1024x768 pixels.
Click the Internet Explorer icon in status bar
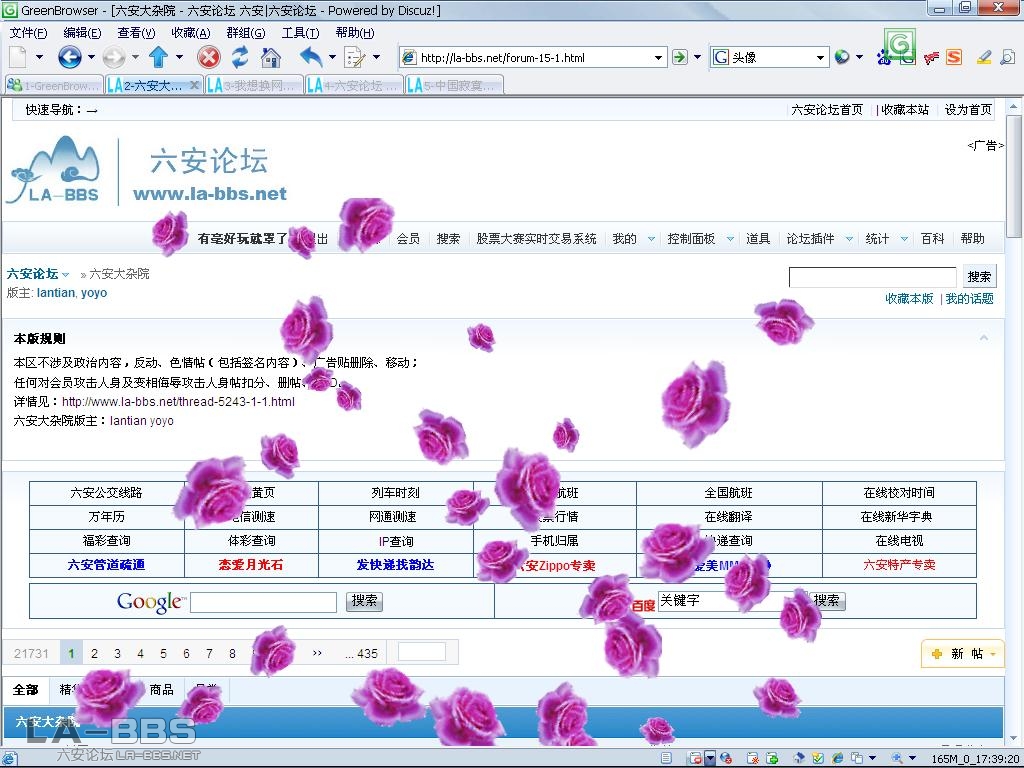836,757
